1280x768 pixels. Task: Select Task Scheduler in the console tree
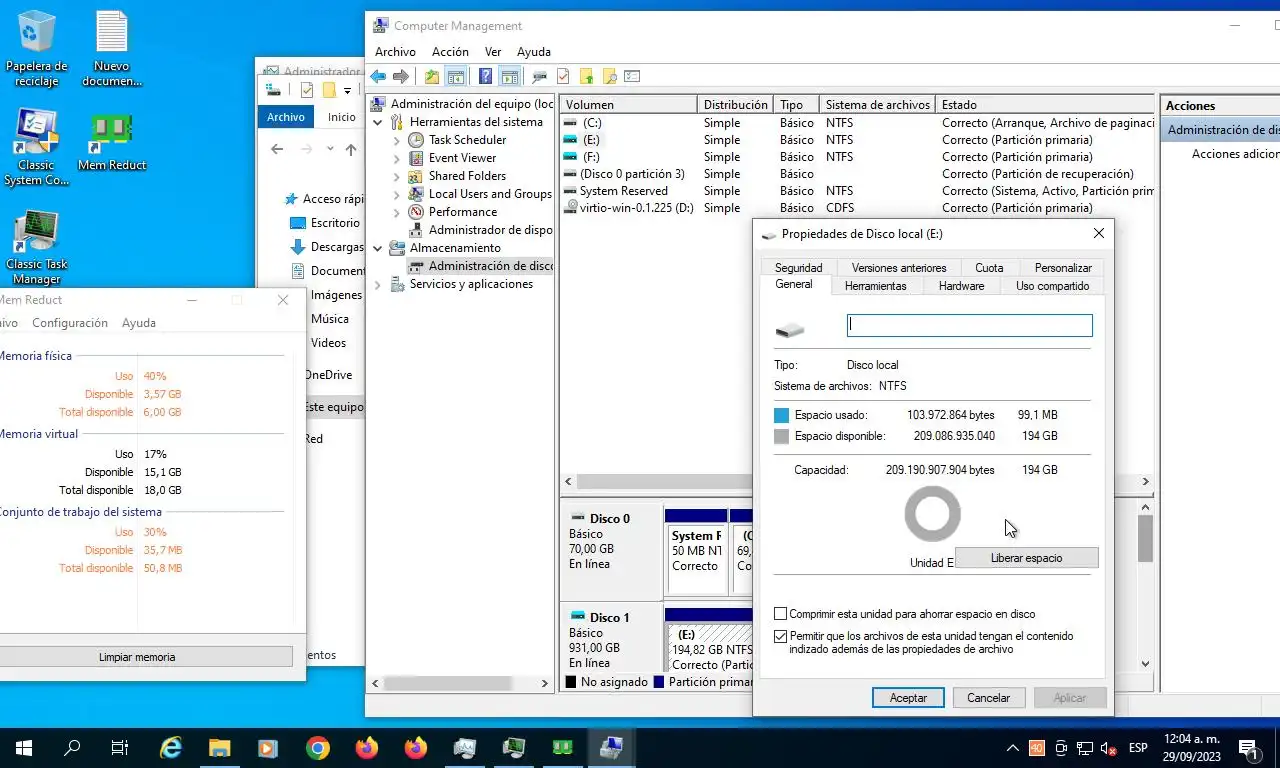(467, 140)
